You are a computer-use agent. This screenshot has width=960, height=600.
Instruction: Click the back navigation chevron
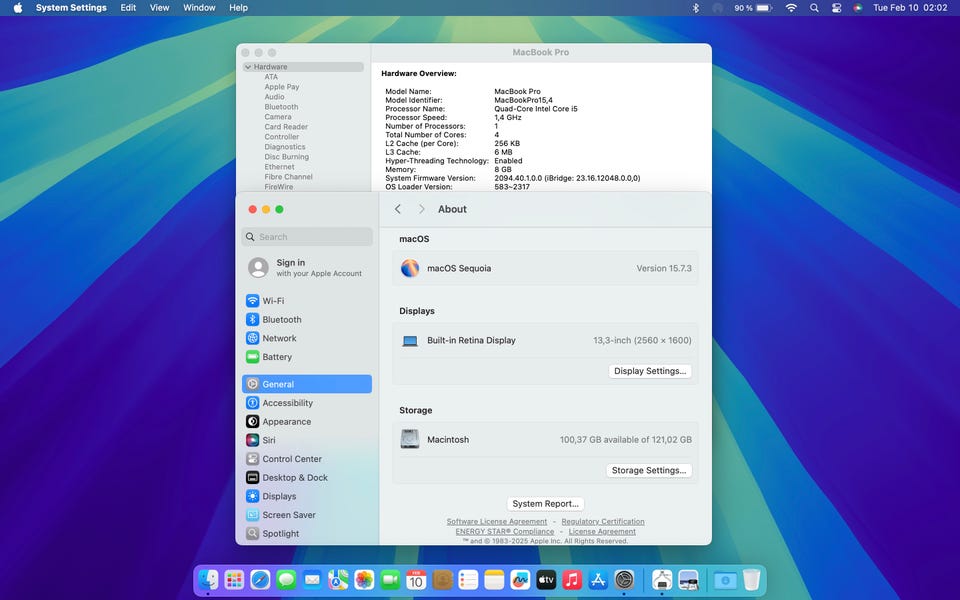(x=398, y=209)
